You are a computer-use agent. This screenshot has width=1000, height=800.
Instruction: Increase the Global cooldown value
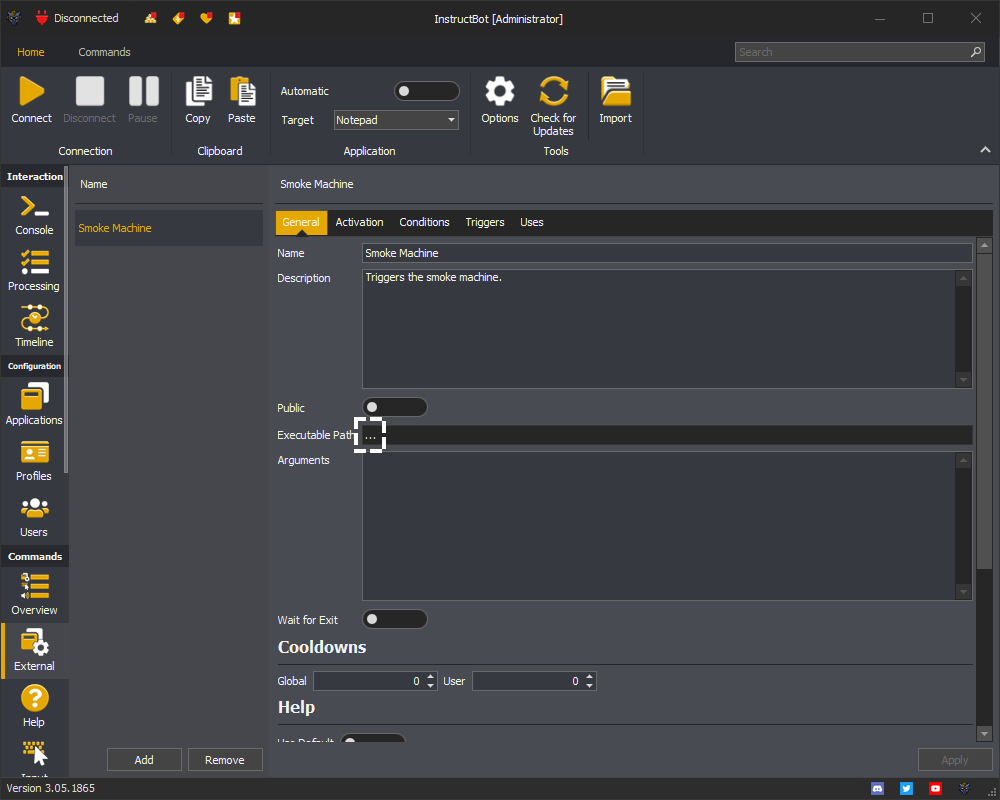(x=430, y=676)
